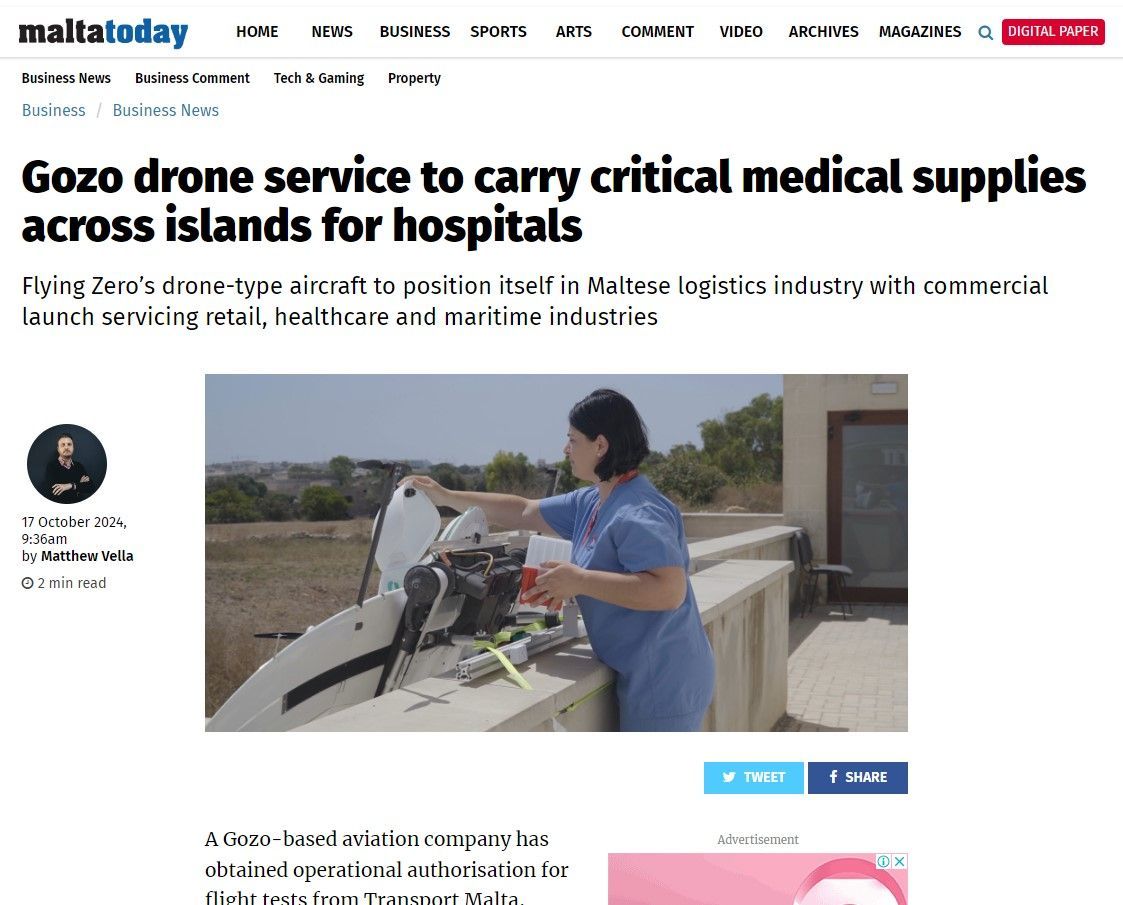This screenshot has width=1123, height=905.
Task: Click the author avatar photo
Action: (x=67, y=464)
